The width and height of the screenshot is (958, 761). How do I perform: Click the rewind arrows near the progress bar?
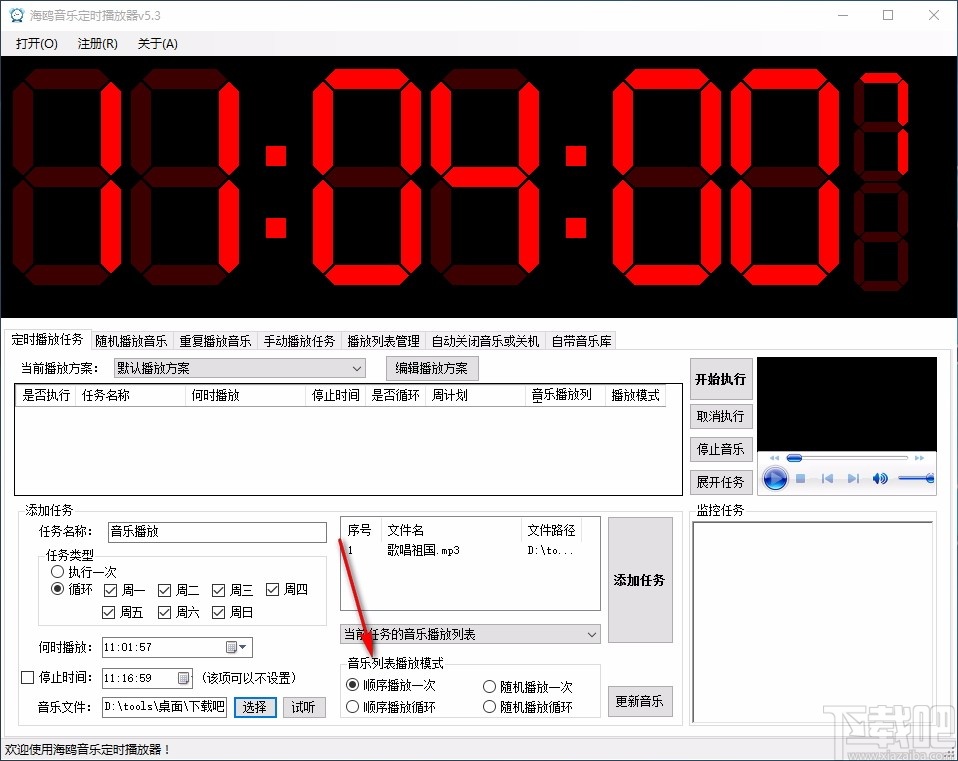click(774, 458)
